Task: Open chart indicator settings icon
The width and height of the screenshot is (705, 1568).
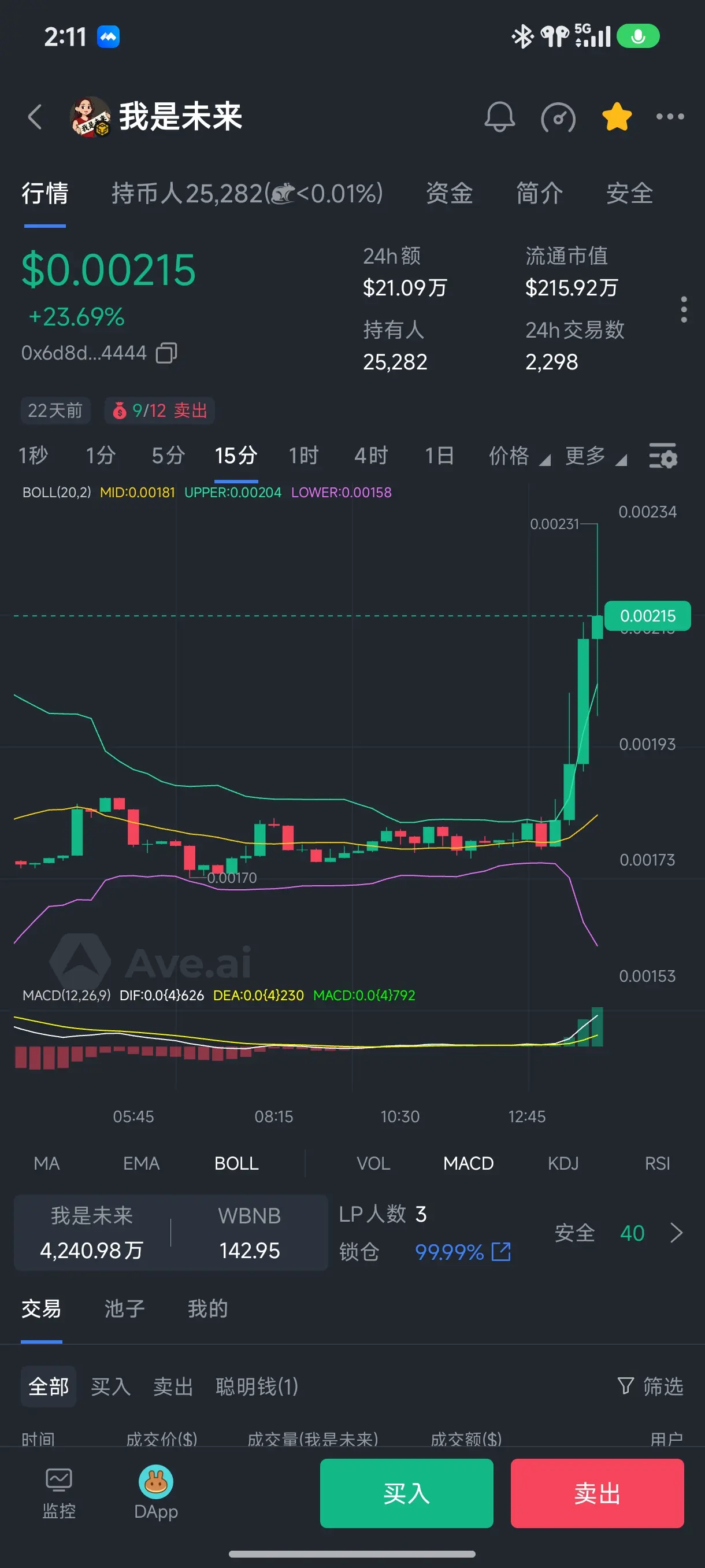Action: (x=662, y=455)
